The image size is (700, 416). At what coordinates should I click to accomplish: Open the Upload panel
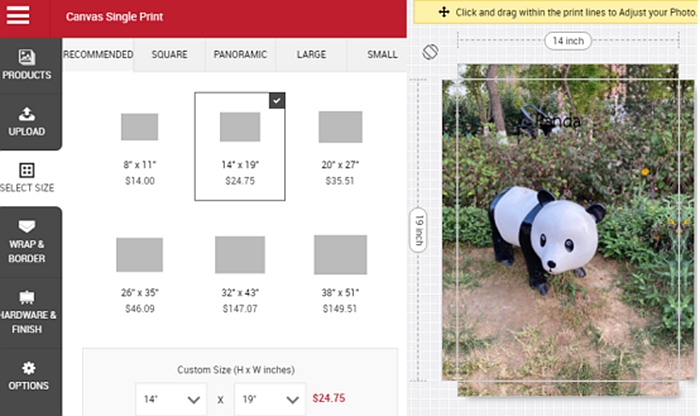[27, 122]
